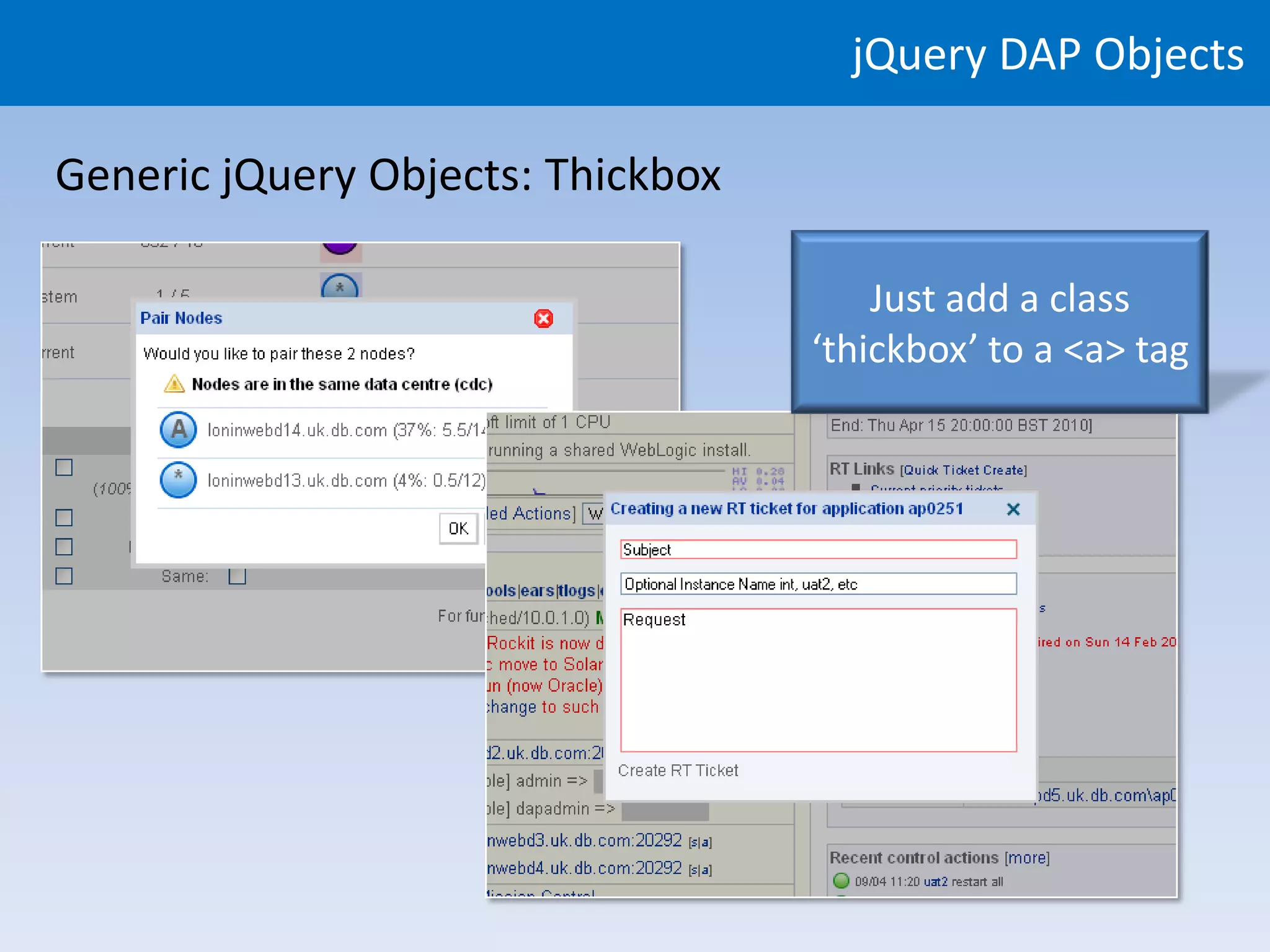Click the yellow warning triangle icon
Viewport: 1270px width, 952px height.
tap(174, 384)
